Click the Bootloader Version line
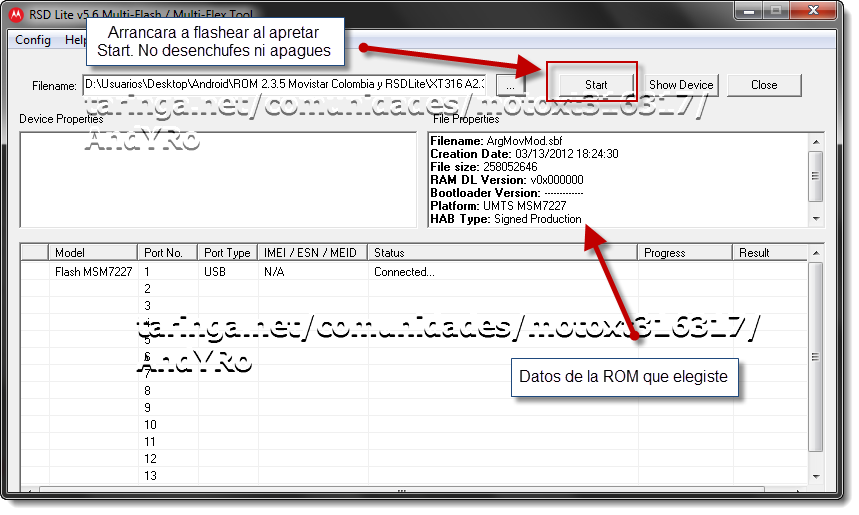 [507, 193]
